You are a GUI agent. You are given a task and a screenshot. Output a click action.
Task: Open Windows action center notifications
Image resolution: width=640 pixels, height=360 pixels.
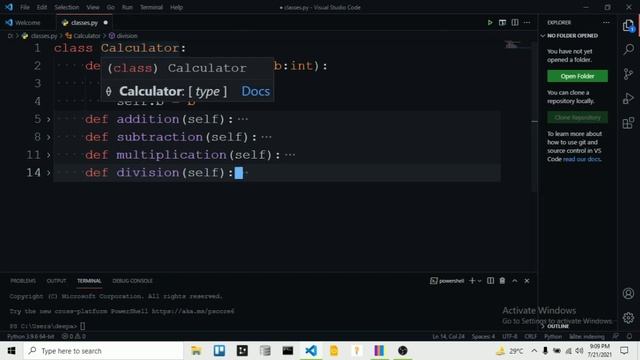[x=624, y=351]
